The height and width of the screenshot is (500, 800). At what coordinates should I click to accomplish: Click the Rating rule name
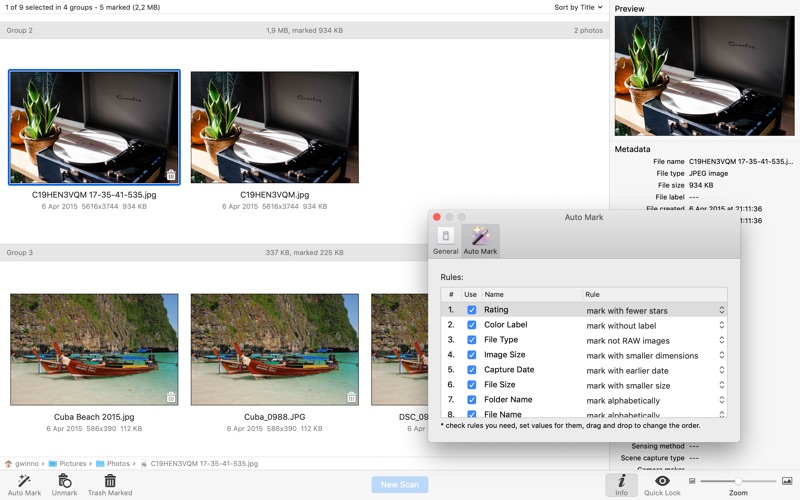(496, 310)
